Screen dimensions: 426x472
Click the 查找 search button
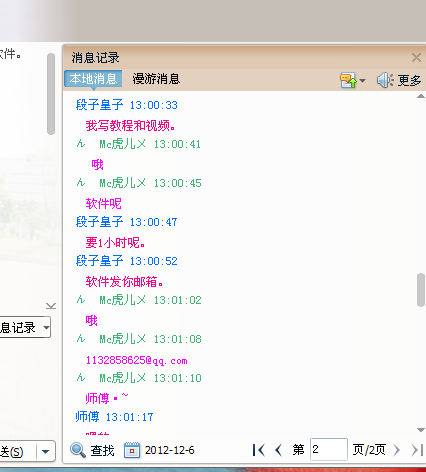(102, 450)
